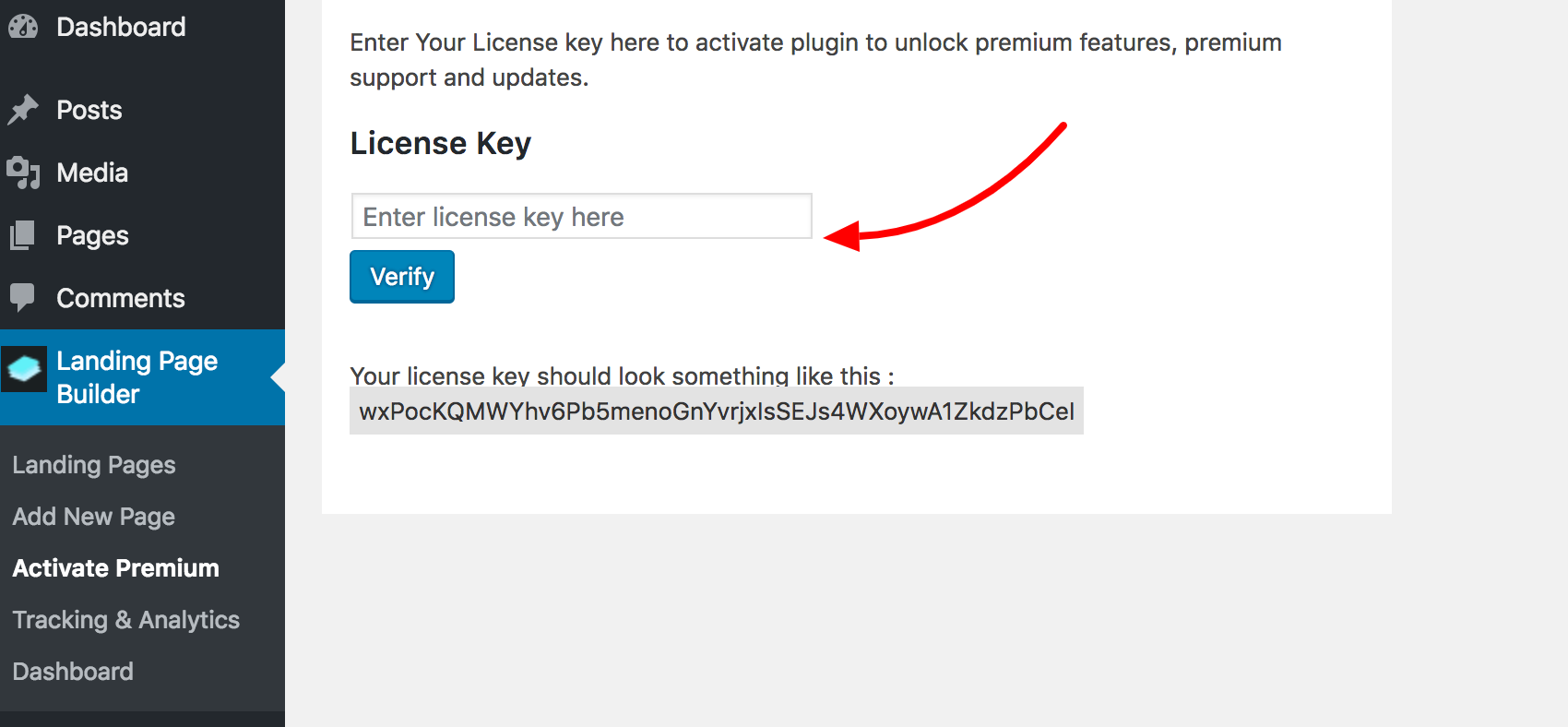Expand the Landing Page Builder menu

point(137,377)
